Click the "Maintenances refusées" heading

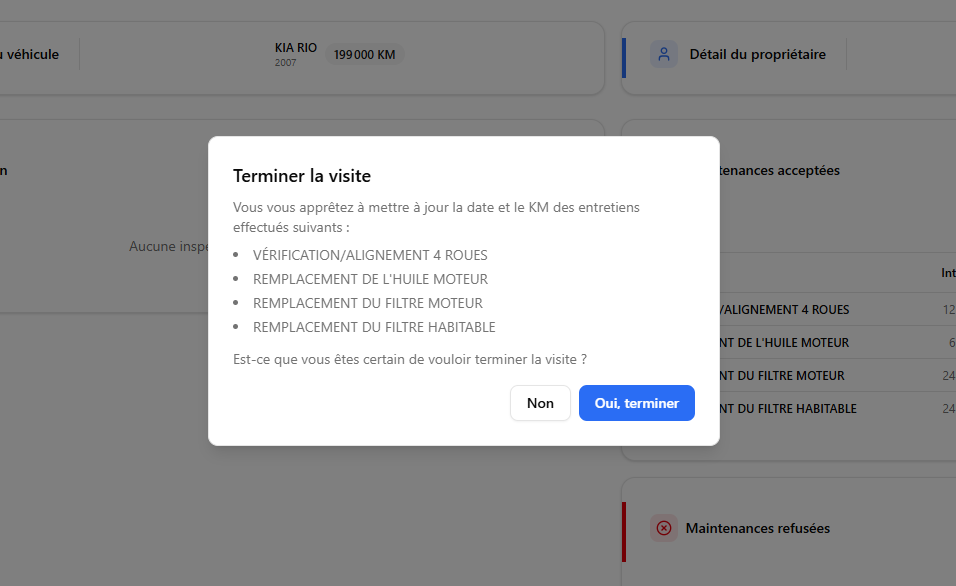pos(757,528)
